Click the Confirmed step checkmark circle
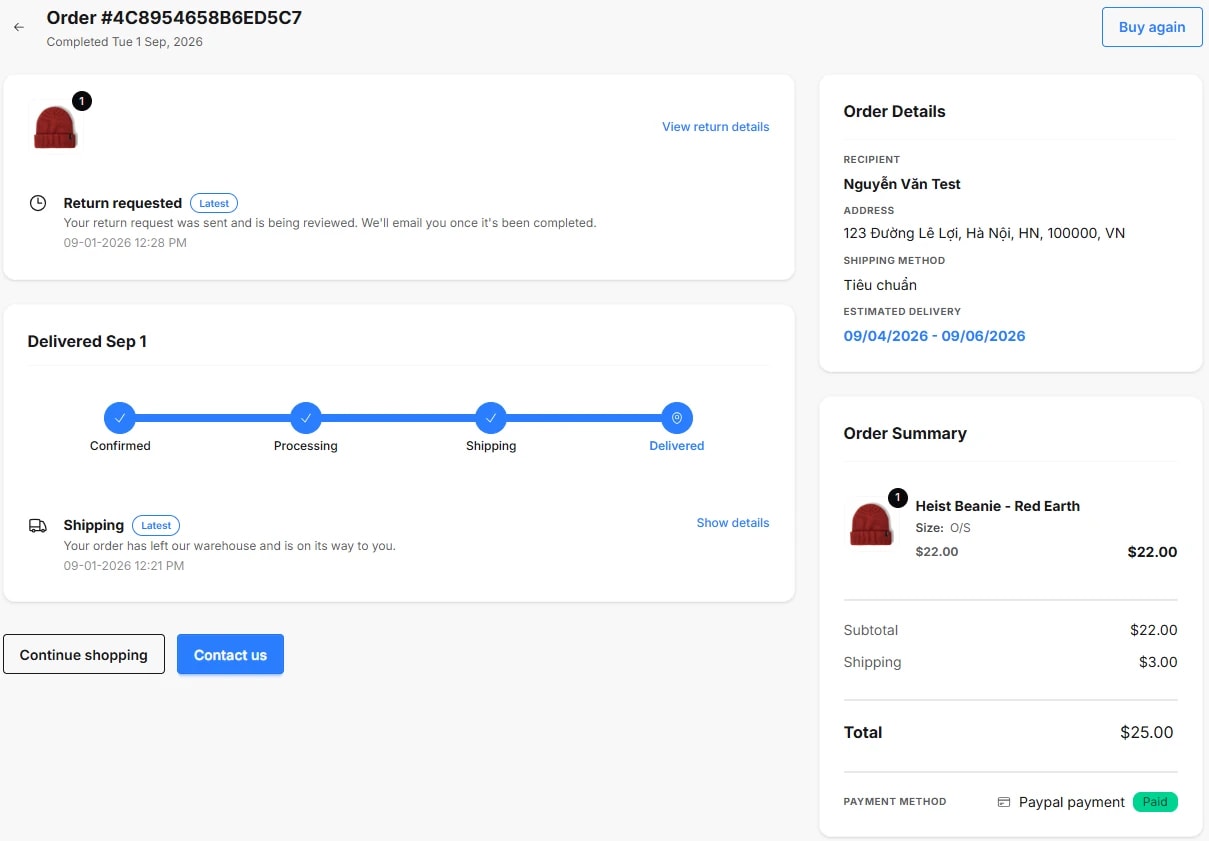 120,418
